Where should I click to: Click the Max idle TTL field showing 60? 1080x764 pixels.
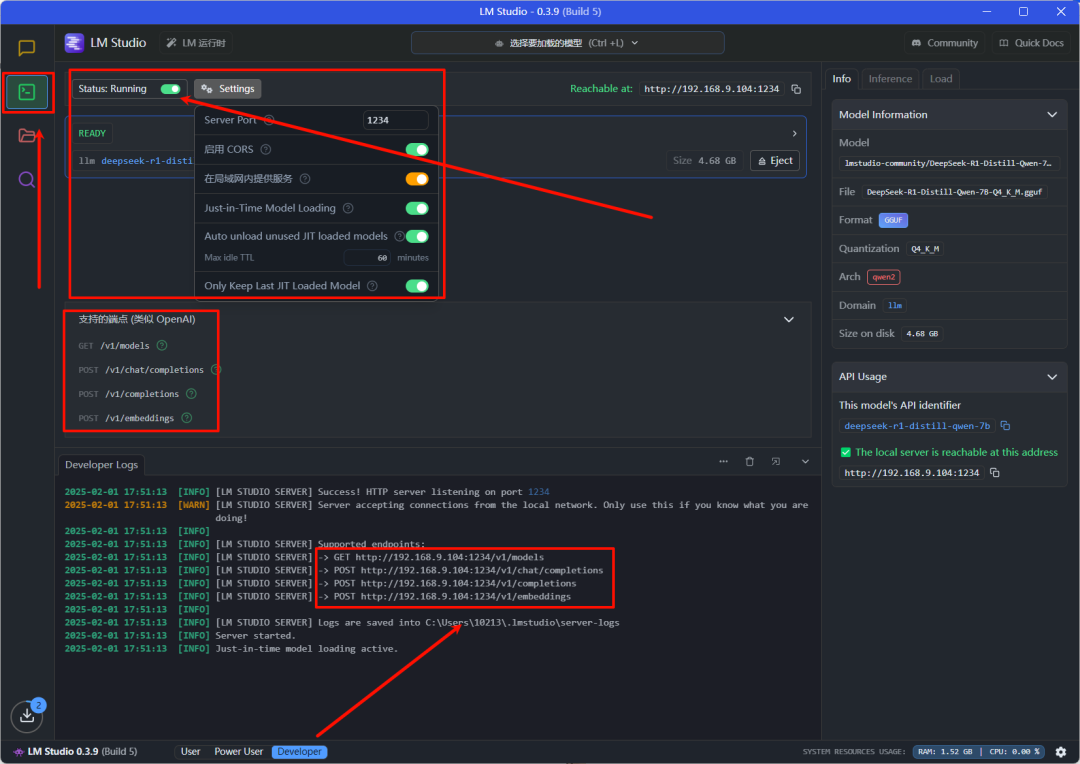pyautogui.click(x=368, y=258)
